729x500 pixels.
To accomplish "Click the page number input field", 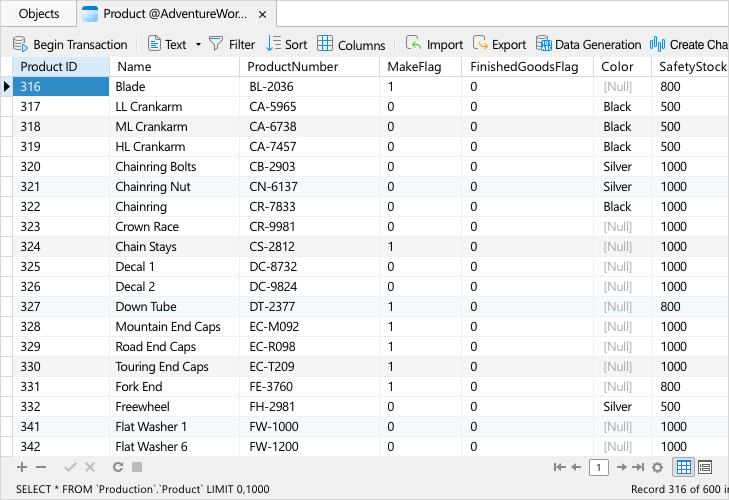I will 599,467.
